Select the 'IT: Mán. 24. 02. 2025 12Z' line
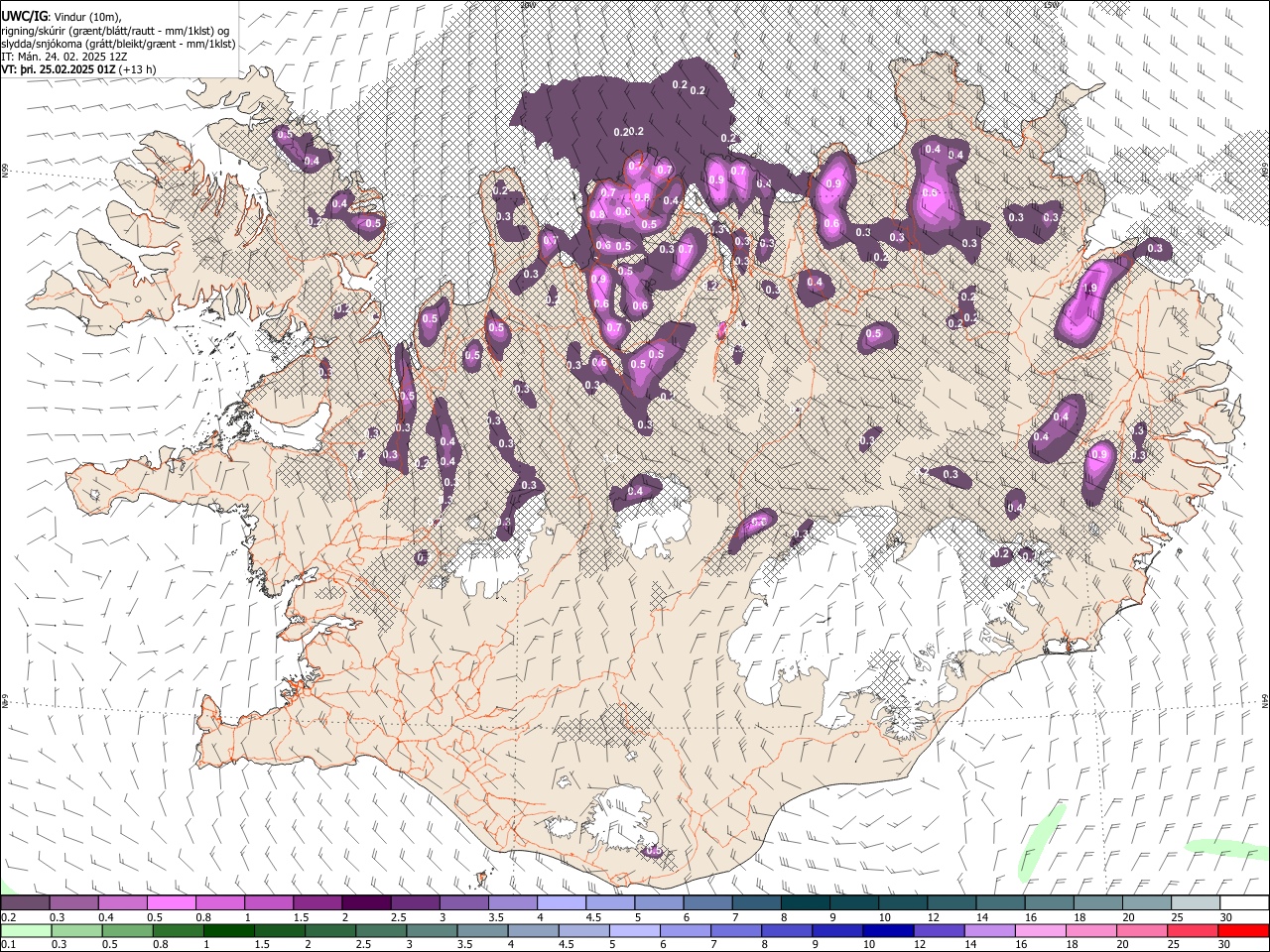The image size is (1270, 952). pos(64,57)
